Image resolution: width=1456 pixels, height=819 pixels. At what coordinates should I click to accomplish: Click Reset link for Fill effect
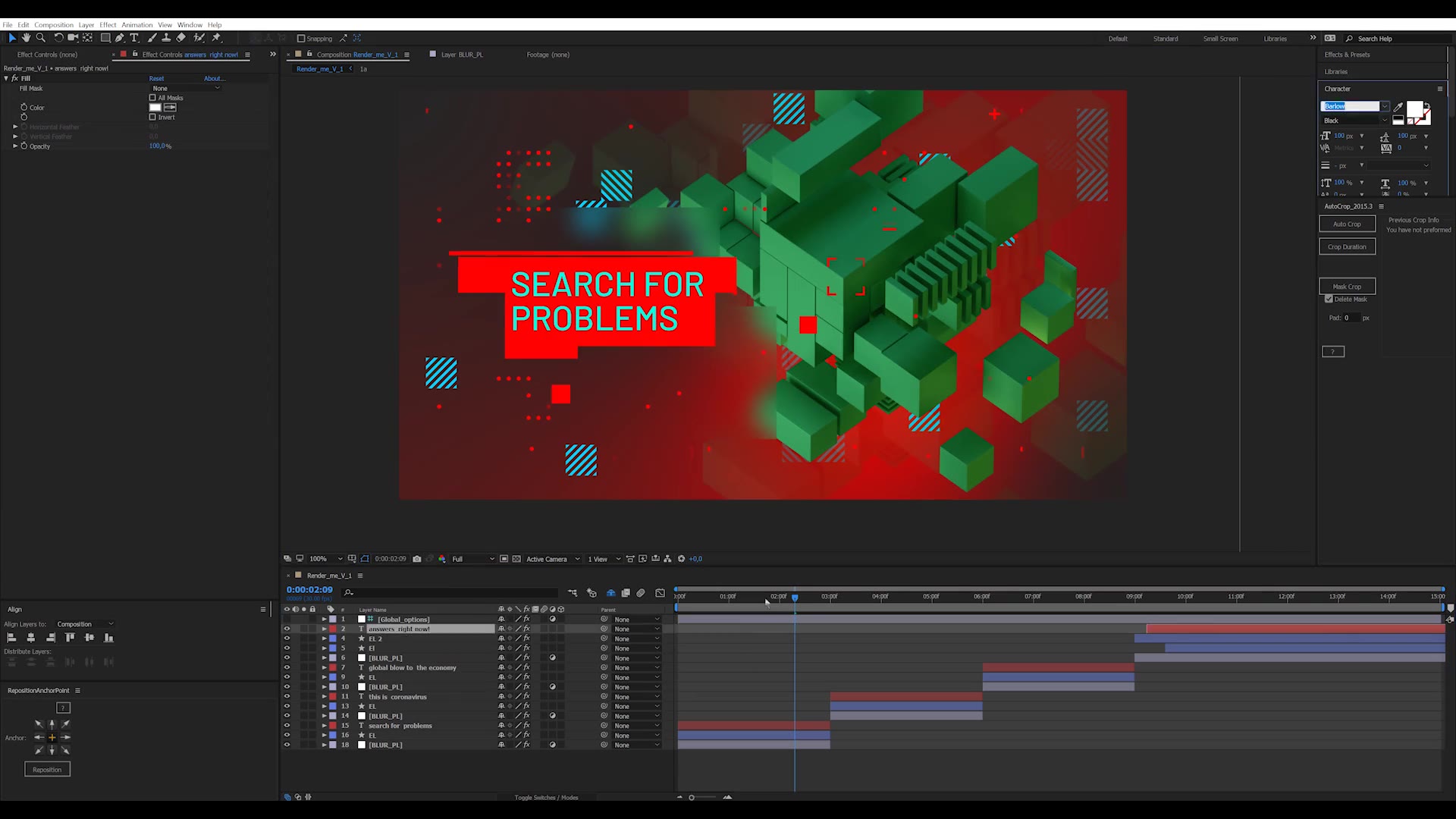pos(156,78)
